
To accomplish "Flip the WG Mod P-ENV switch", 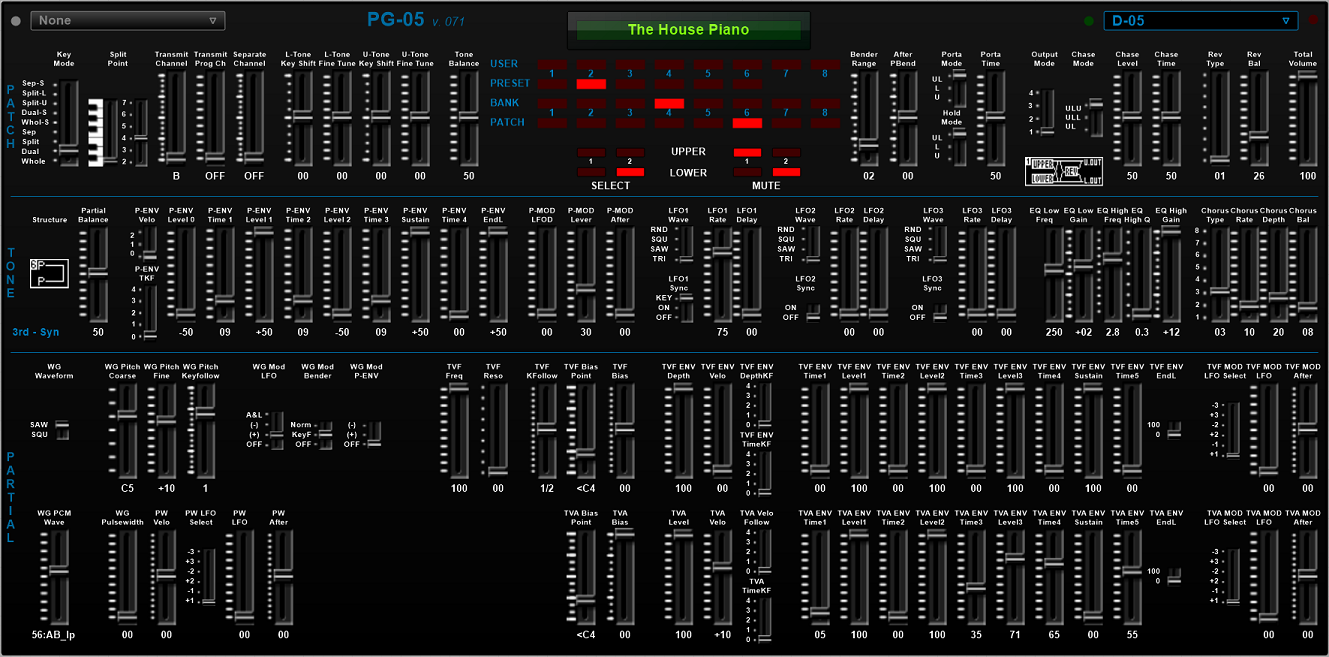I will coord(373,434).
